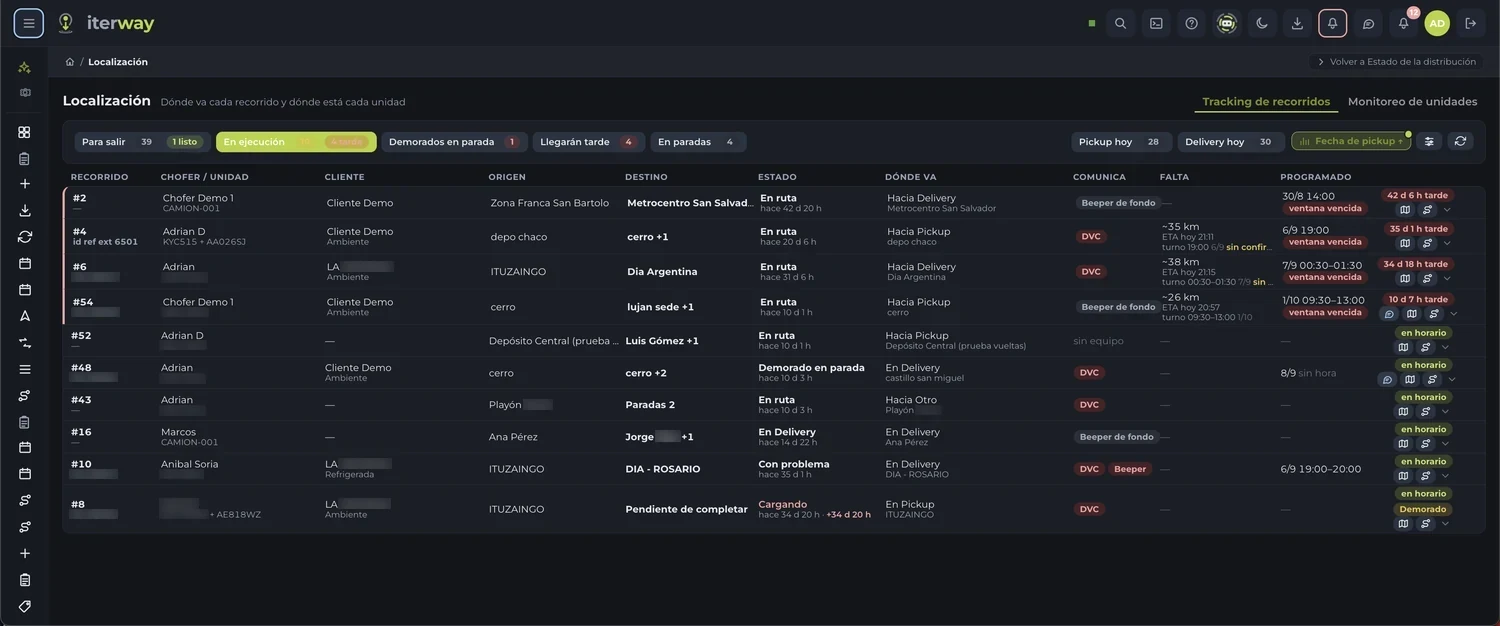Screen dimensions: 1500x626
Task: Expand the row for route #2
Action: point(1447,210)
